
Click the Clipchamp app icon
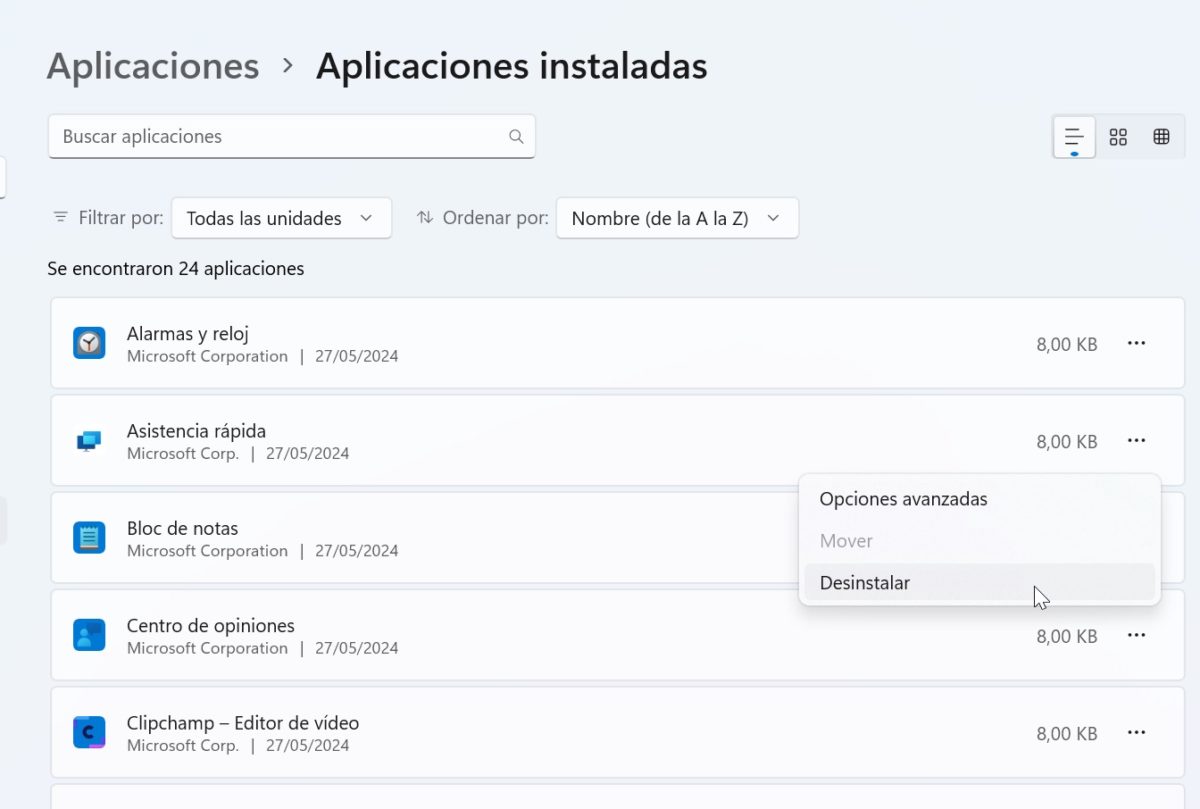point(89,732)
